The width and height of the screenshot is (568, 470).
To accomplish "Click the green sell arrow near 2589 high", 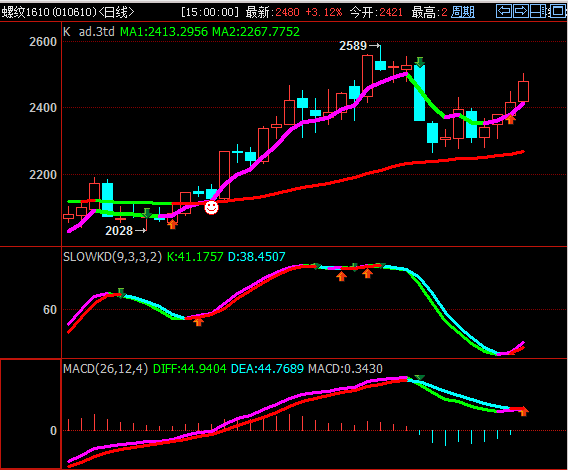I will (419, 62).
